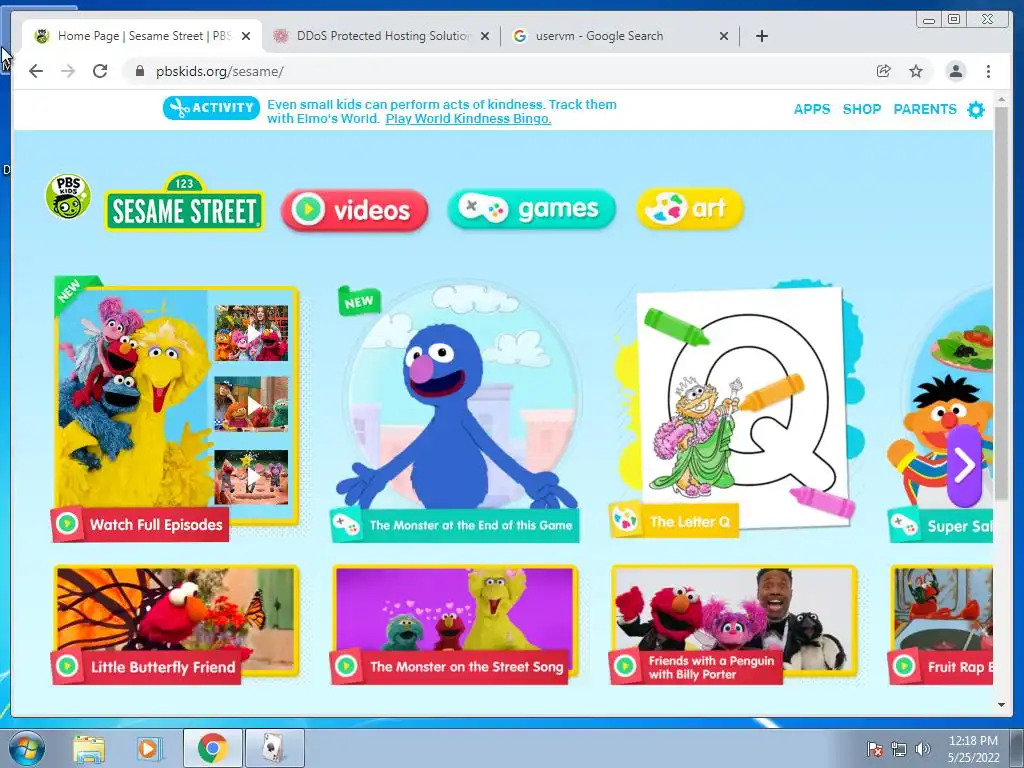Screen dimensions: 1024x768
Task: Switch to DDoS Protected Hosting tab
Action: (x=381, y=36)
